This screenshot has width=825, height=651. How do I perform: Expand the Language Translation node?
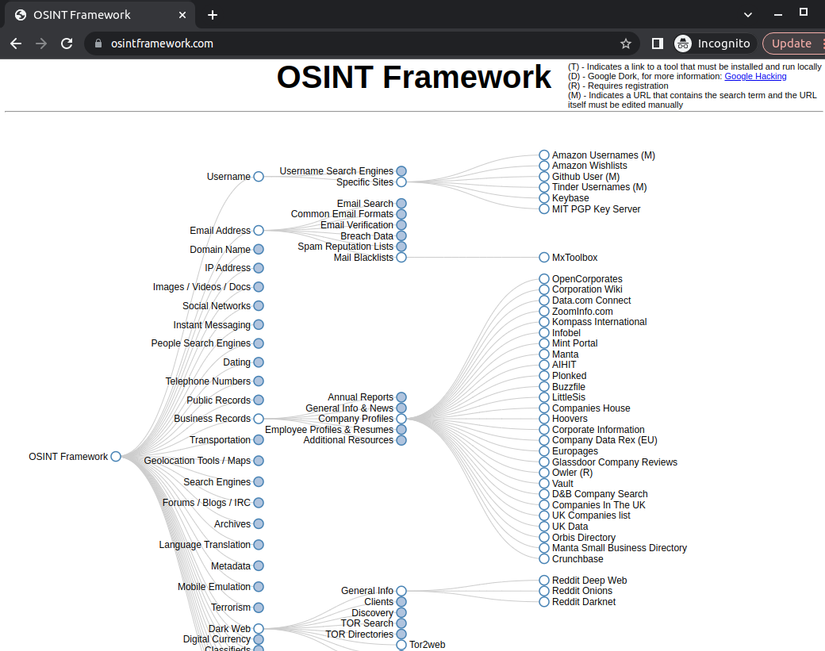258,545
